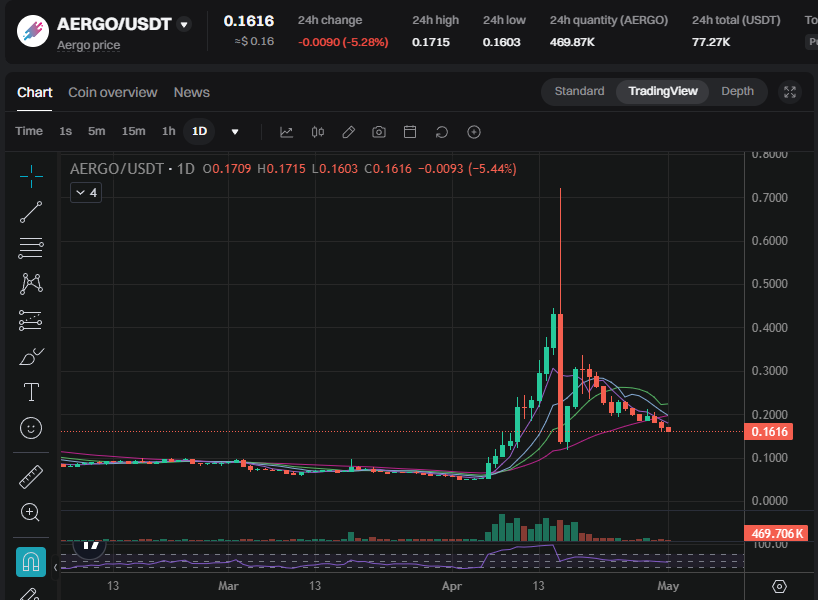The image size is (818, 600).
Task: Open the AERGO/USDT pair dropdown
Action: pyautogui.click(x=184, y=25)
